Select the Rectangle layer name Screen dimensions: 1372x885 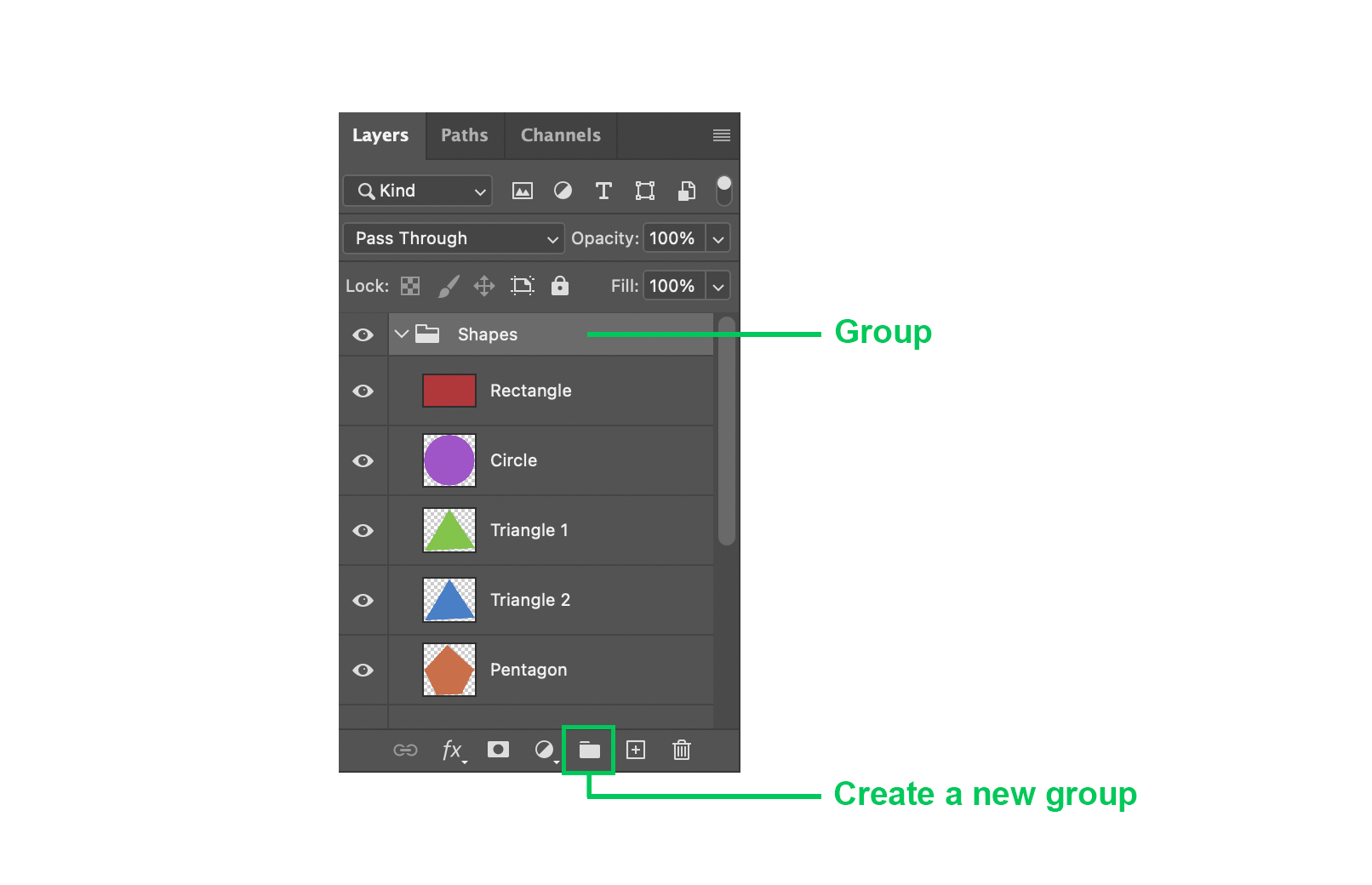point(531,391)
